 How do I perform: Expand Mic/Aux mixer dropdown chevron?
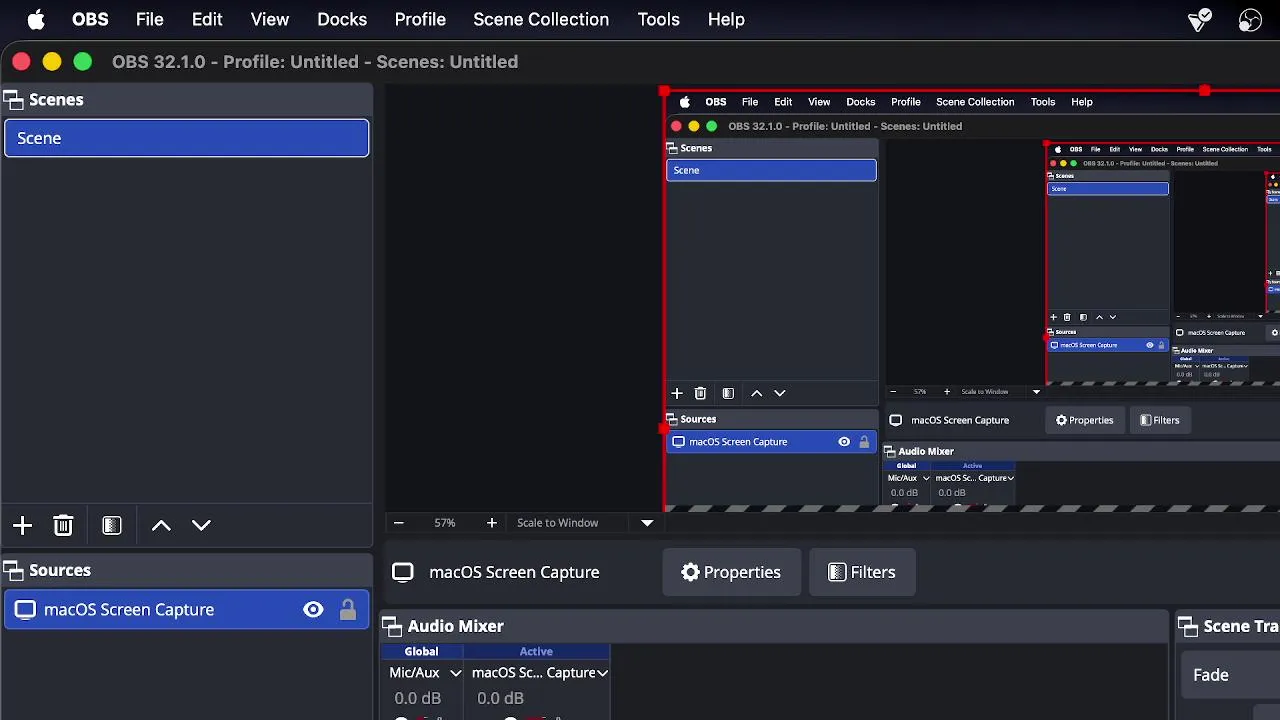pos(455,673)
